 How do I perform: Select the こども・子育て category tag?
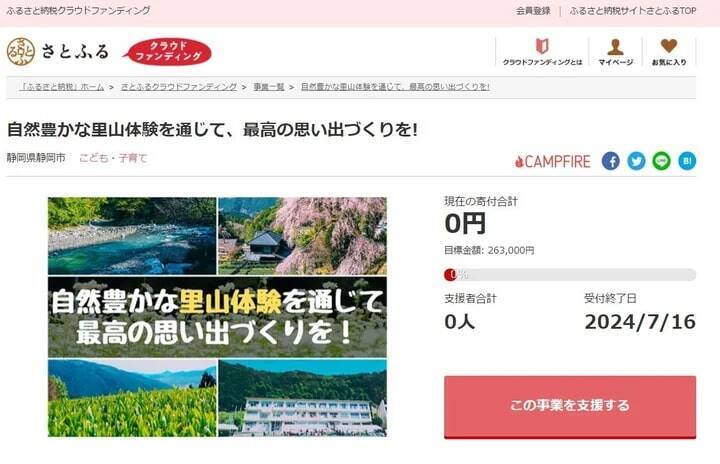click(113, 158)
